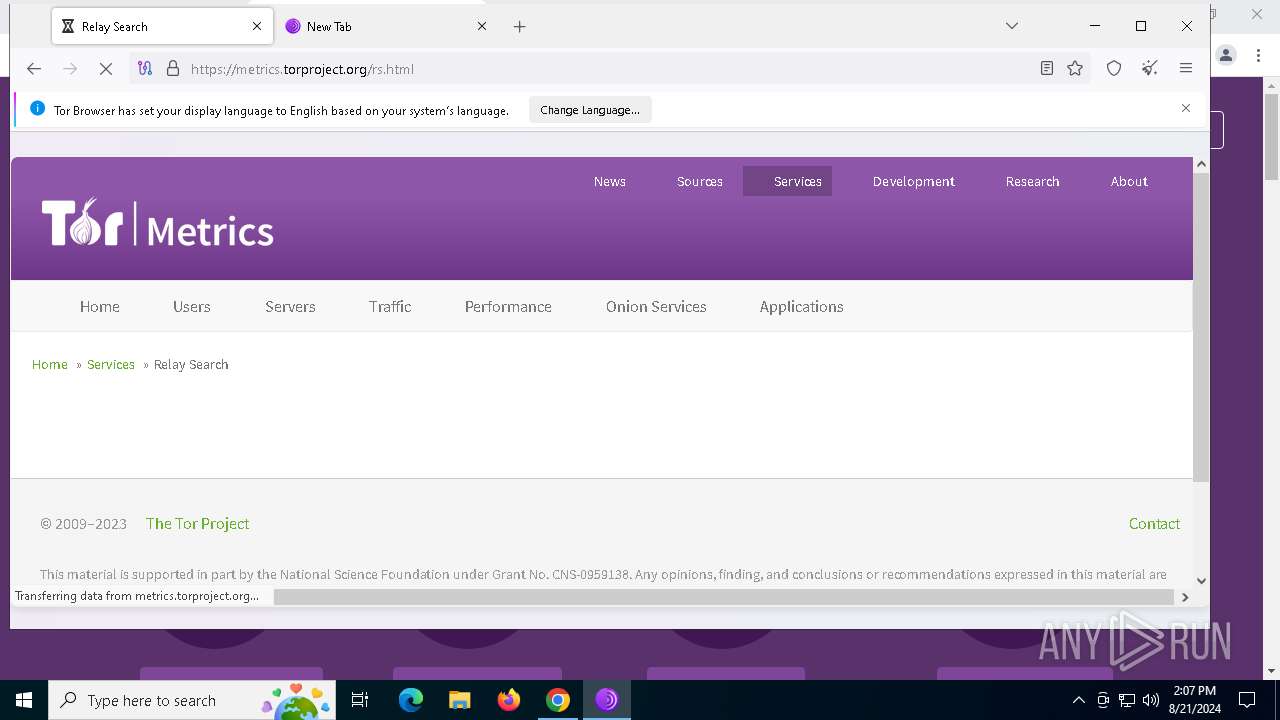Open the Contact footer link
The width and height of the screenshot is (1280, 720).
(1154, 524)
